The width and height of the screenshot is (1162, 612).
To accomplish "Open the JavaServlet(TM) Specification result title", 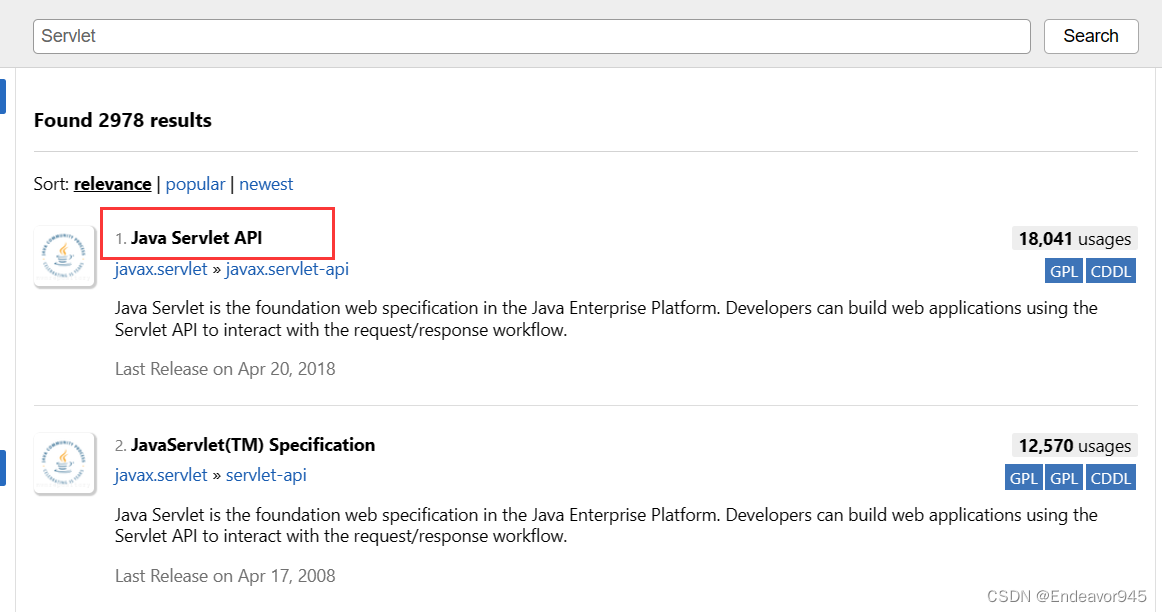I will pos(253,445).
